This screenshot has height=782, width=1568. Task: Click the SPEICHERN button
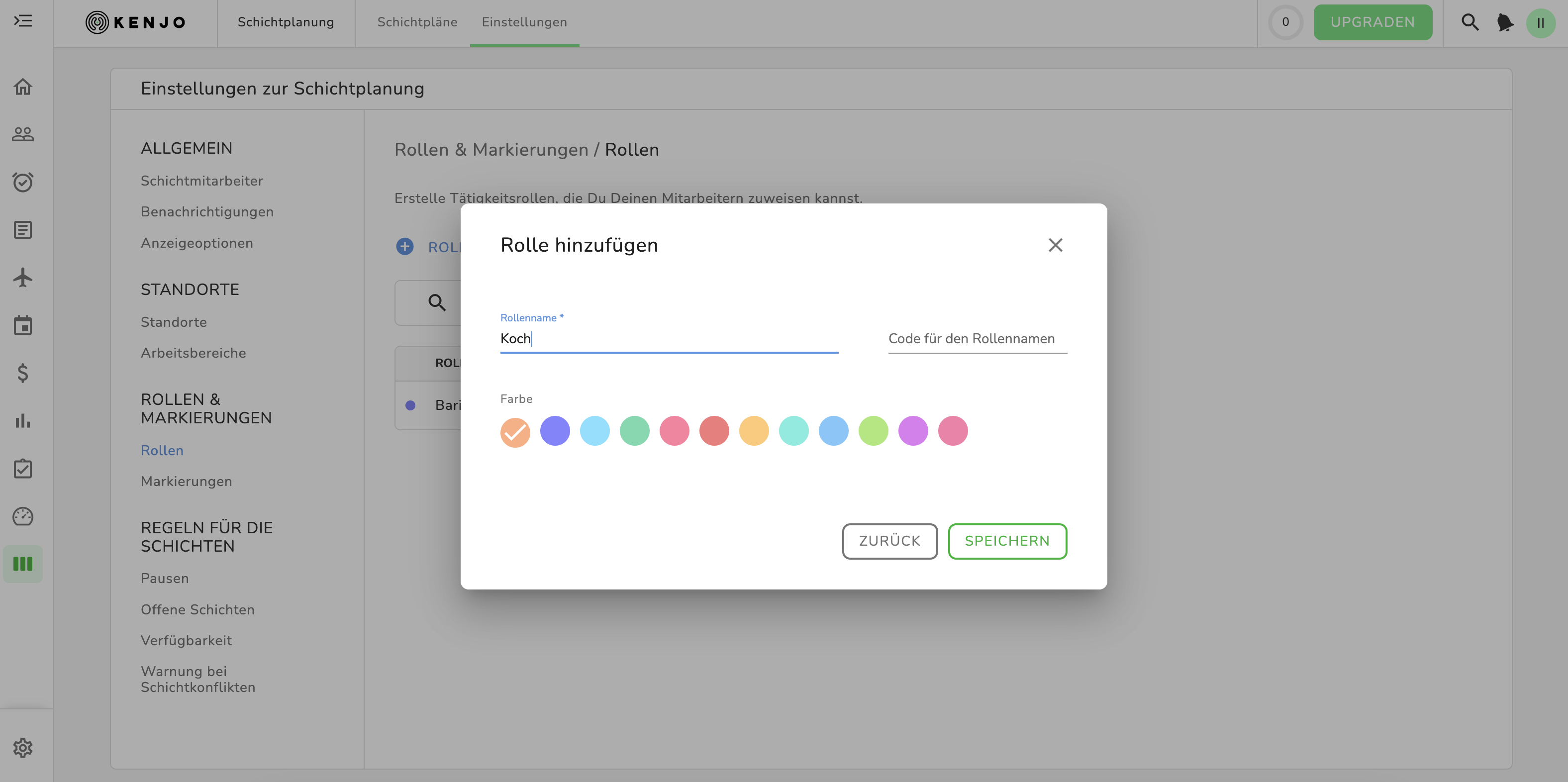[x=1007, y=541]
